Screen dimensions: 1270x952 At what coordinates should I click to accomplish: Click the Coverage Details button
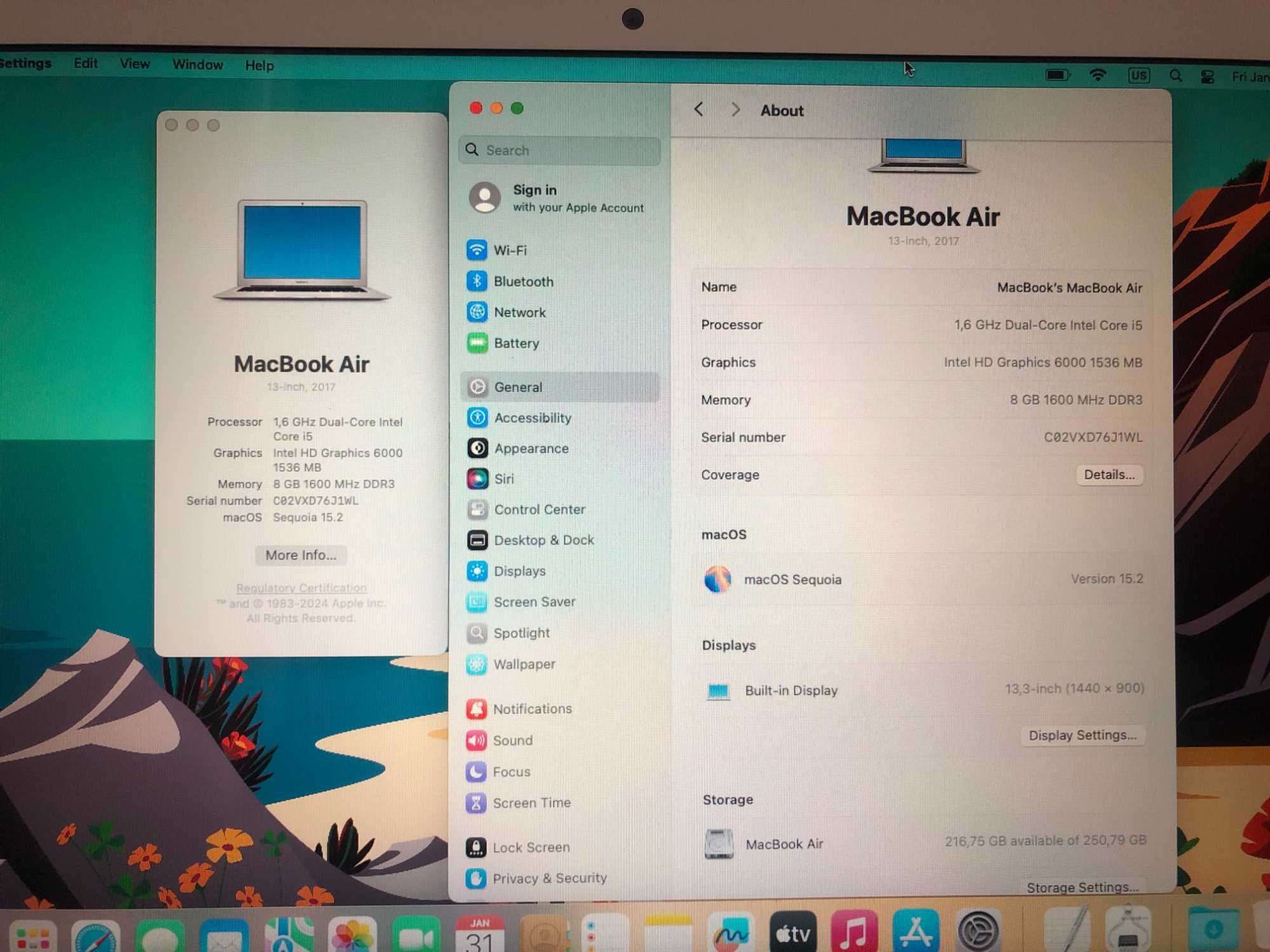(1109, 475)
